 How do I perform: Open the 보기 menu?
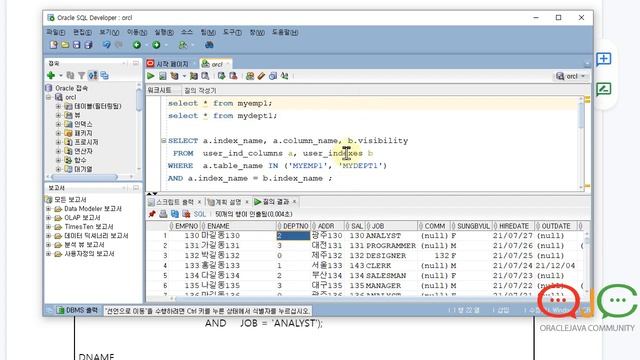(109, 32)
